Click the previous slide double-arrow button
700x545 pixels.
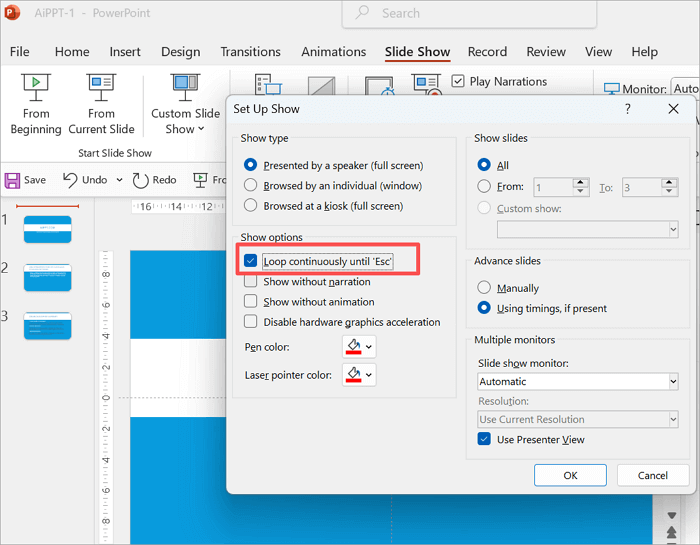click(671, 532)
